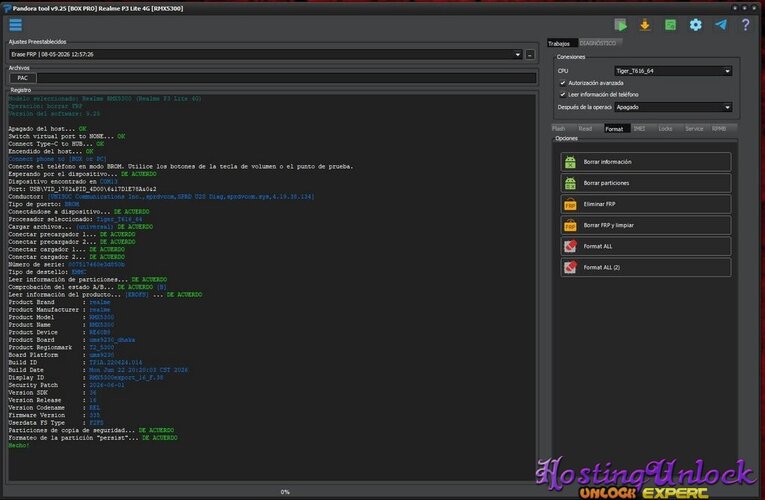
Task: Open the CPU Tiger_T616_64 dropdown
Action: click(x=673, y=71)
